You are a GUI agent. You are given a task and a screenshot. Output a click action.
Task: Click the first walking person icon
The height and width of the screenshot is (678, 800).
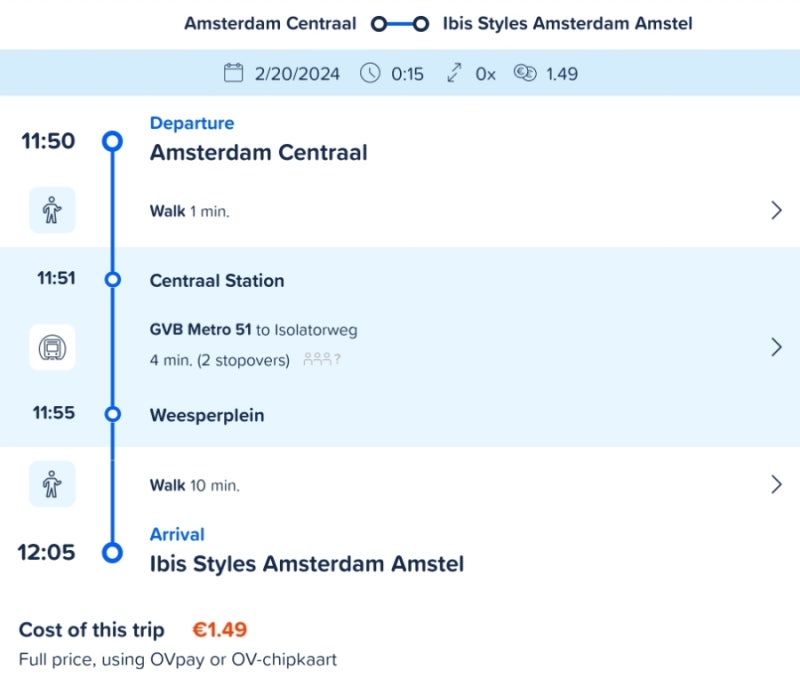[x=52, y=211]
